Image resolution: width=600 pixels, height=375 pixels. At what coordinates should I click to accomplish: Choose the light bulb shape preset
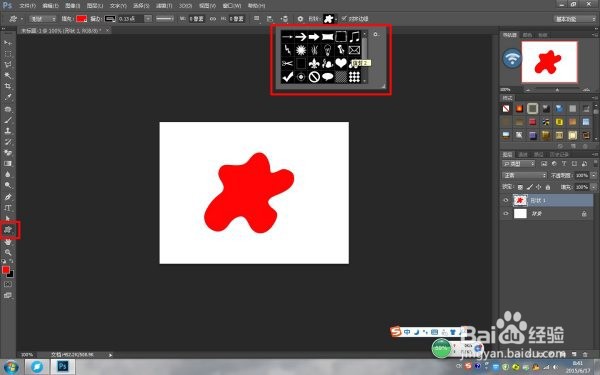(x=328, y=50)
